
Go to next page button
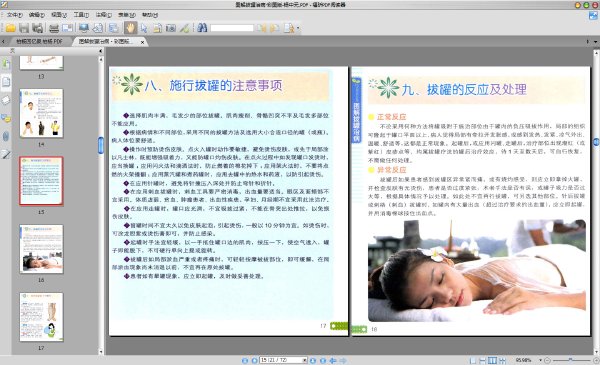(x=313, y=360)
